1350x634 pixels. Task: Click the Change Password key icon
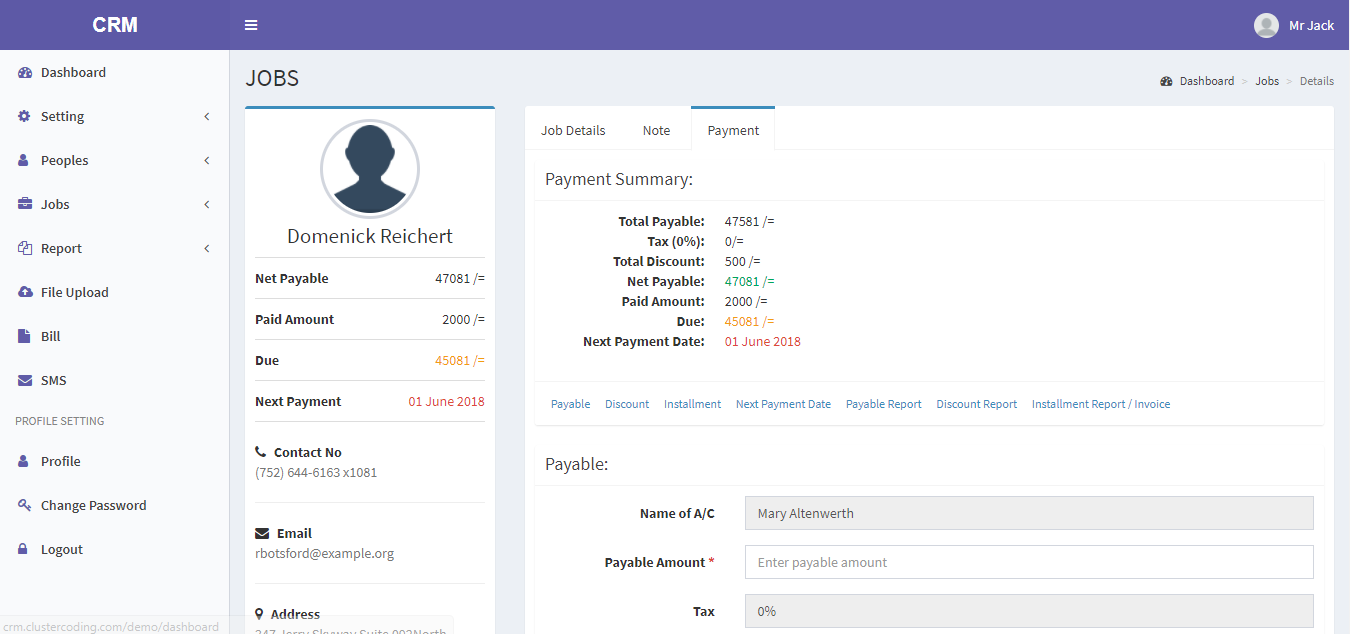point(25,506)
